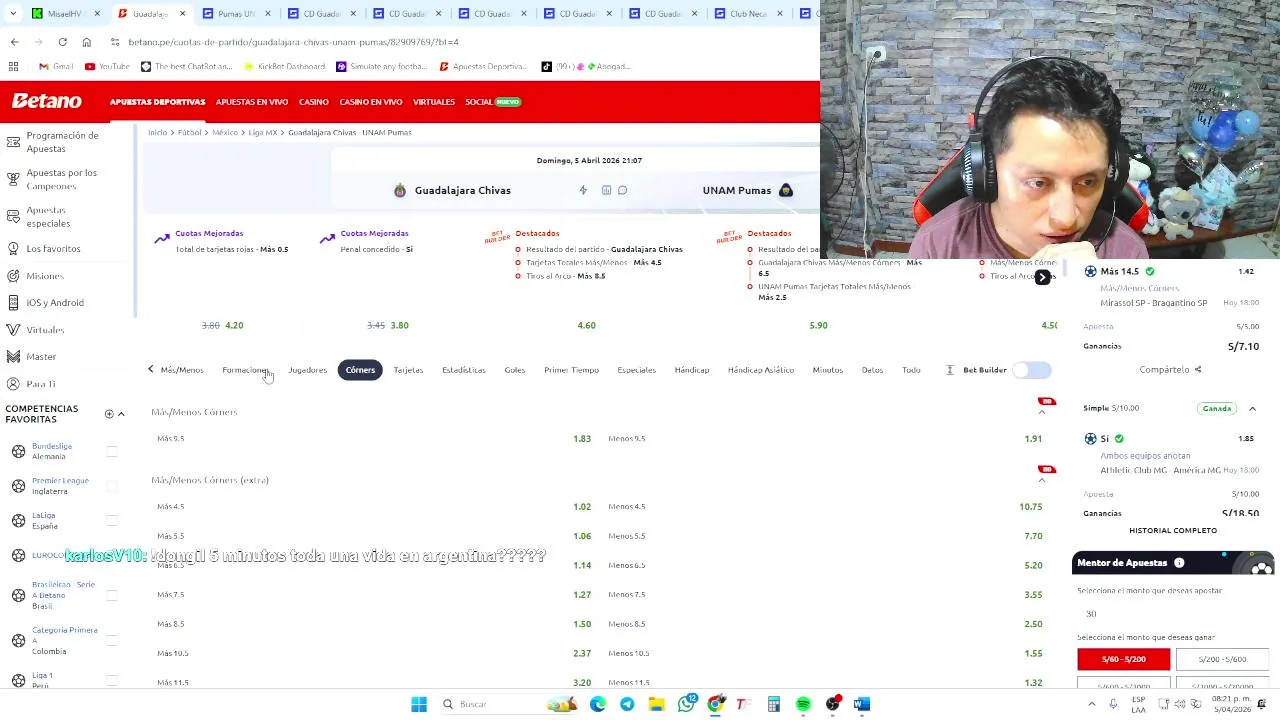Image resolution: width=1280 pixels, height=720 pixels.
Task: Click the browser address bar URL
Action: click(293, 42)
